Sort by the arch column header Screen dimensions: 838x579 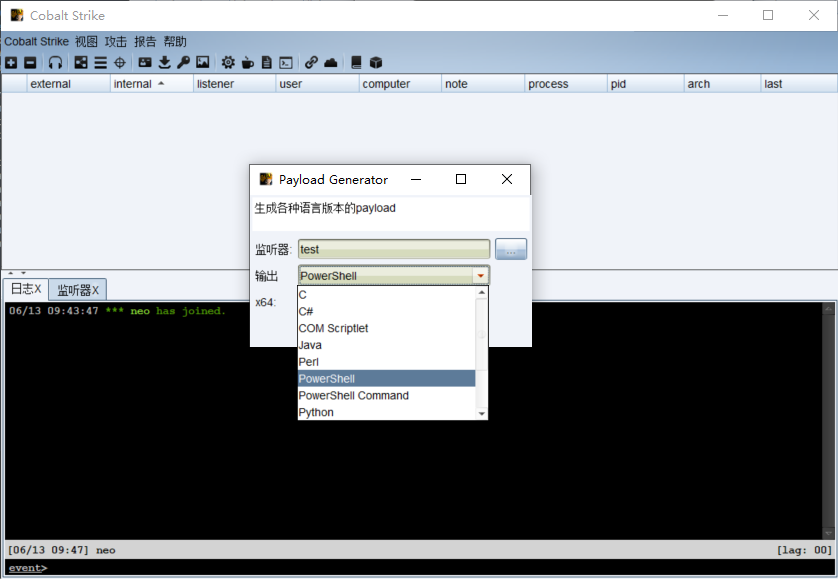(x=722, y=84)
